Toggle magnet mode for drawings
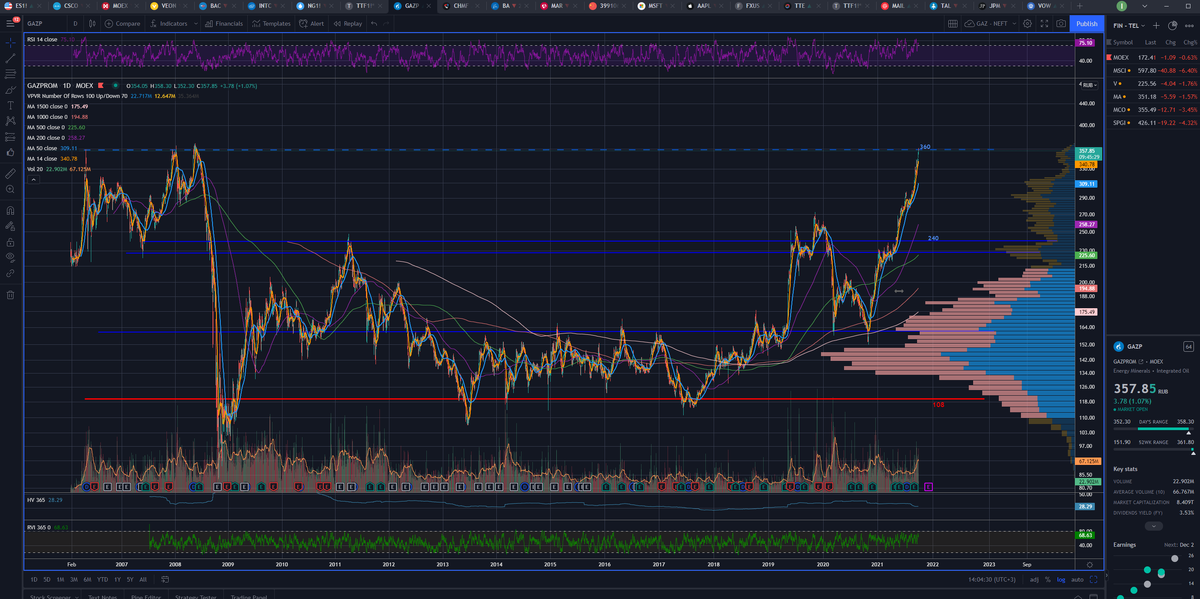Image resolution: width=1200 pixels, height=599 pixels. pos(10,210)
